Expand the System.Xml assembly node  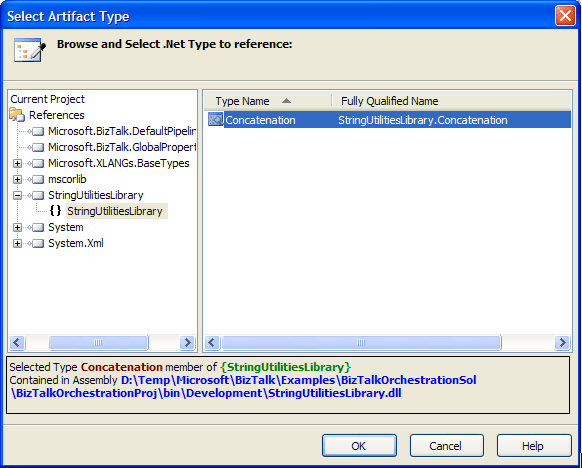(x=17, y=243)
